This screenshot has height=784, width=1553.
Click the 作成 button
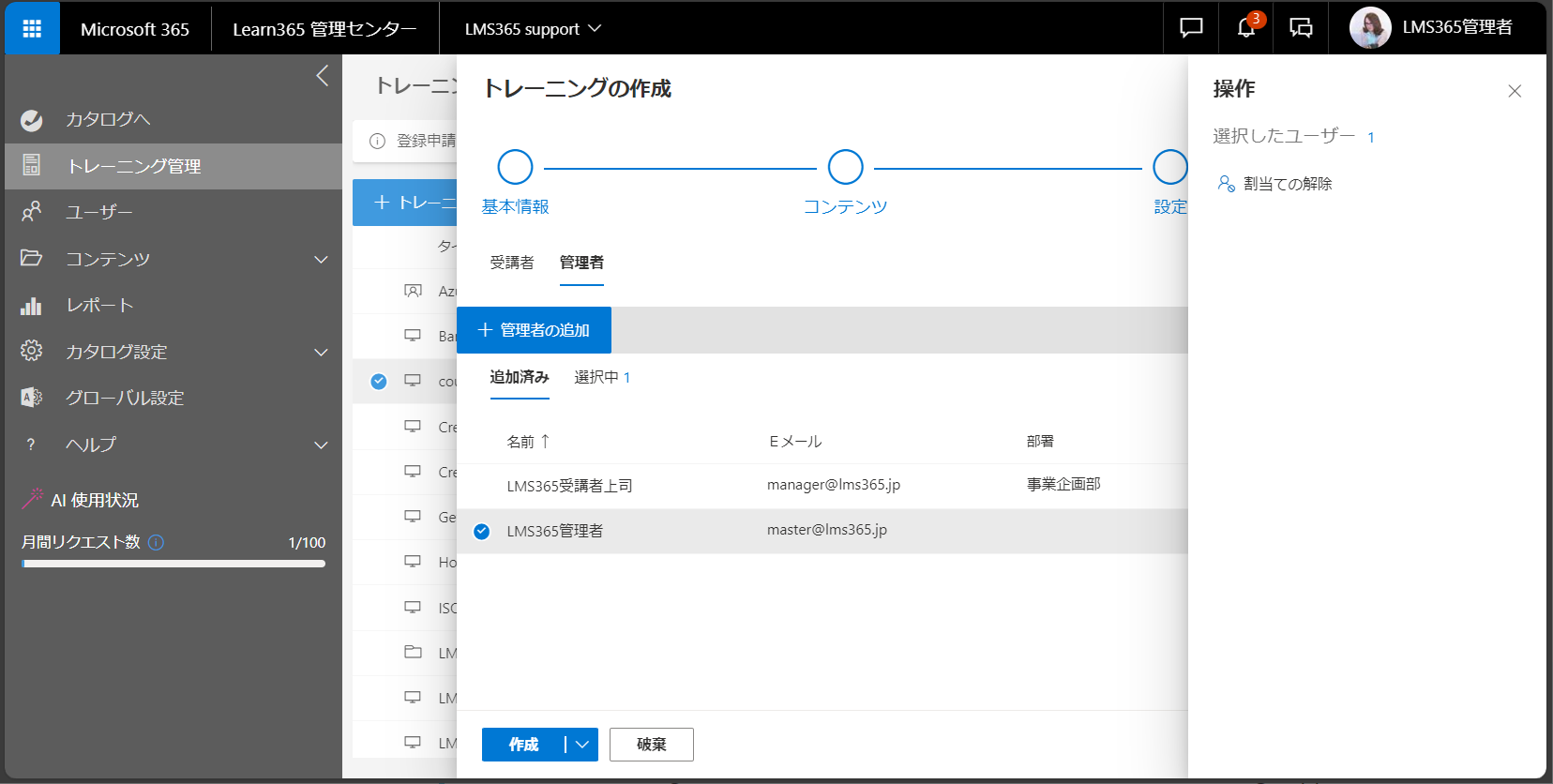click(523, 745)
